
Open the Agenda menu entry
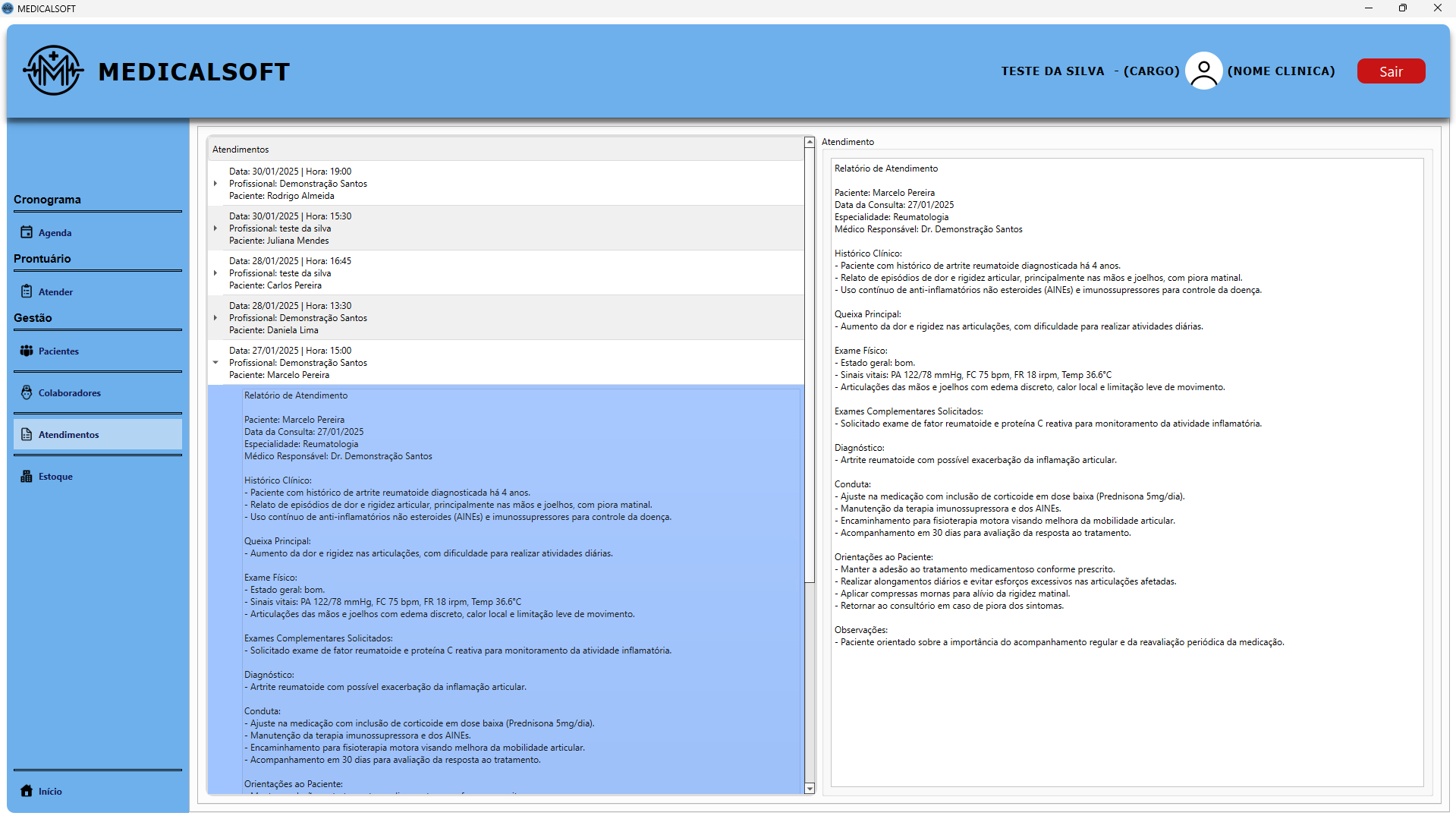pyautogui.click(x=98, y=232)
